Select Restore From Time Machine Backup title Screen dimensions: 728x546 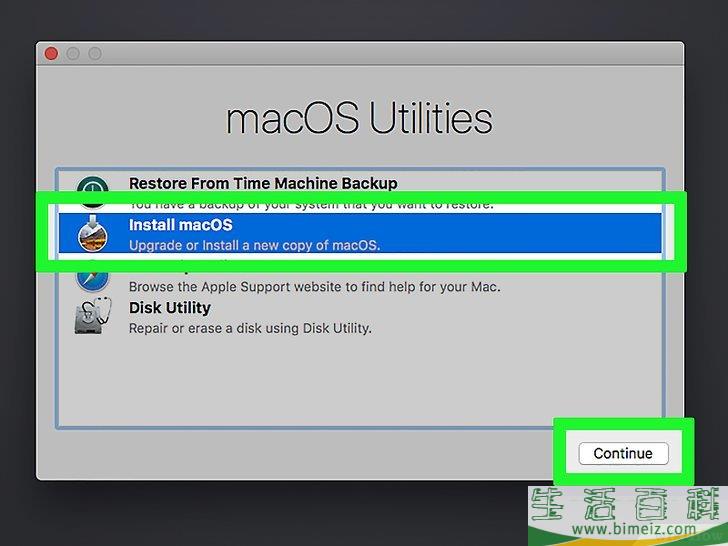click(x=263, y=183)
